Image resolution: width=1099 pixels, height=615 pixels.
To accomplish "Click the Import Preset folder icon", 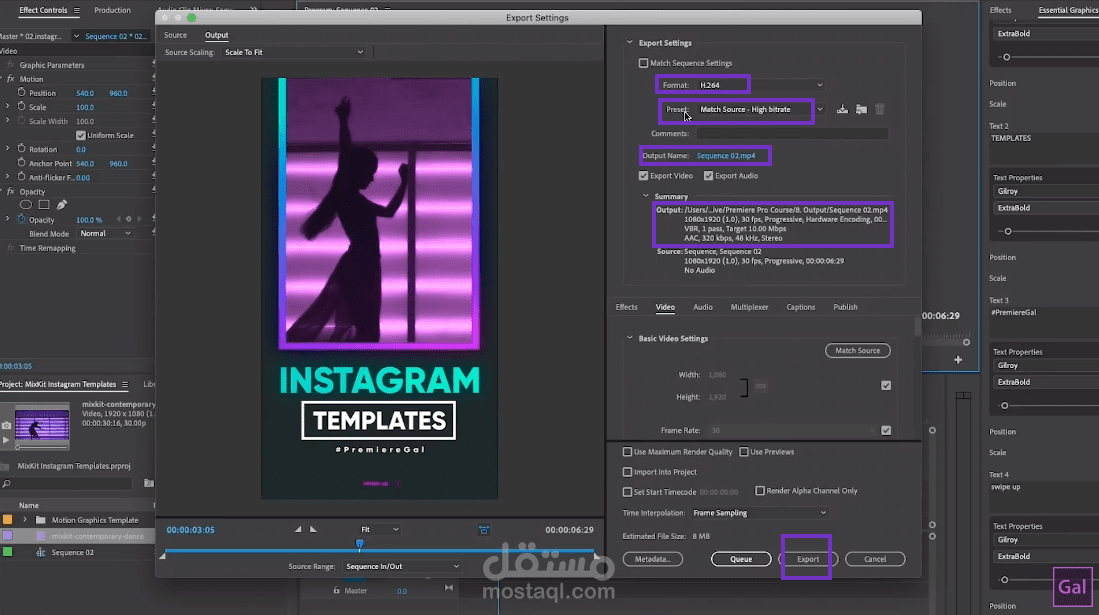I will pos(861,109).
